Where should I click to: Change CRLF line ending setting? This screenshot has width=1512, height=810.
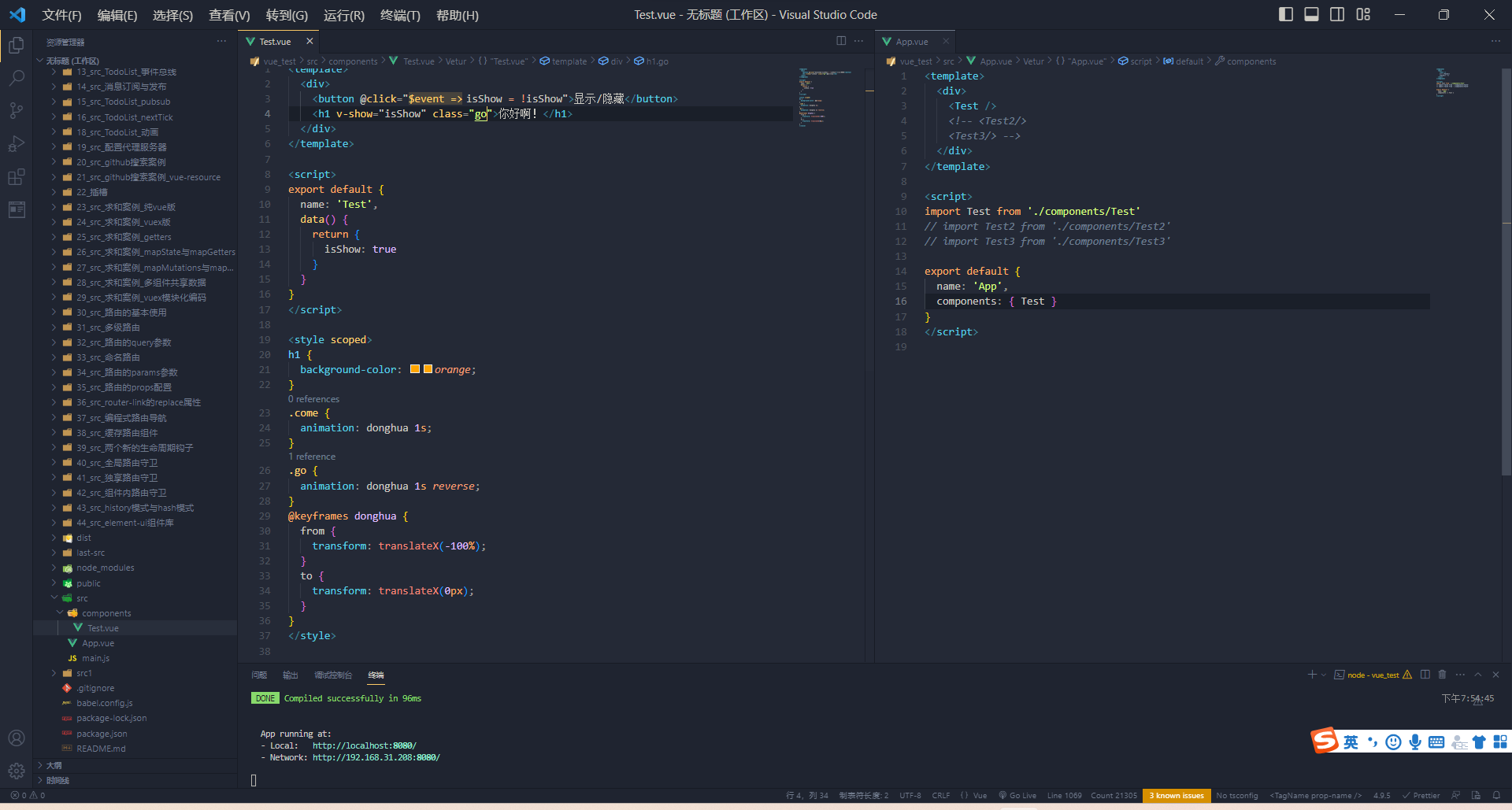coord(941,795)
